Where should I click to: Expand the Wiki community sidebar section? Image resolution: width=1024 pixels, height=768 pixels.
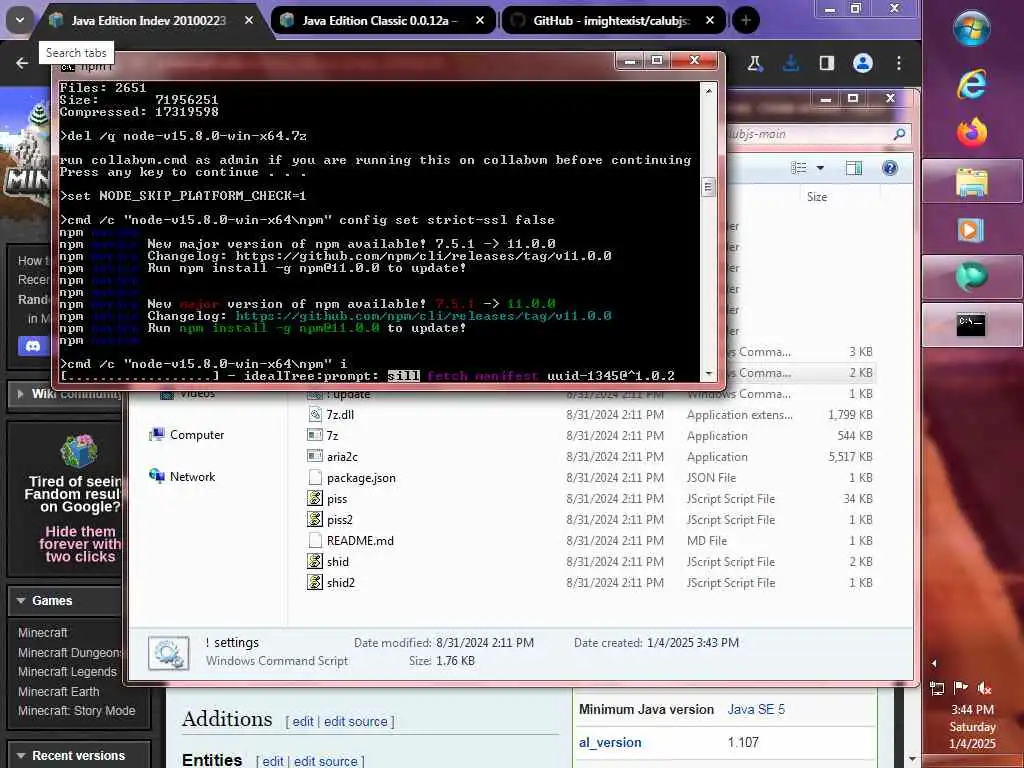21,394
